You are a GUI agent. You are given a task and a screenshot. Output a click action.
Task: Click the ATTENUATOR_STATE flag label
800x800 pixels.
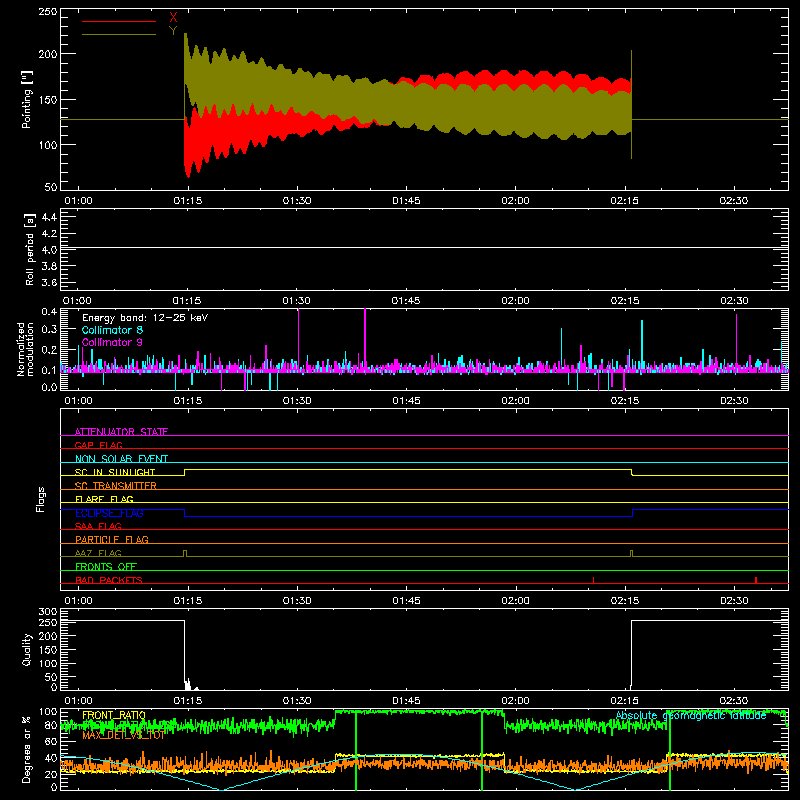click(121, 432)
